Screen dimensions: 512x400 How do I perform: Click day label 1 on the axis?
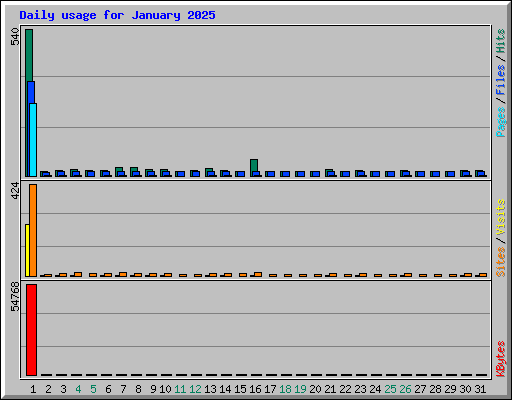point(33,389)
